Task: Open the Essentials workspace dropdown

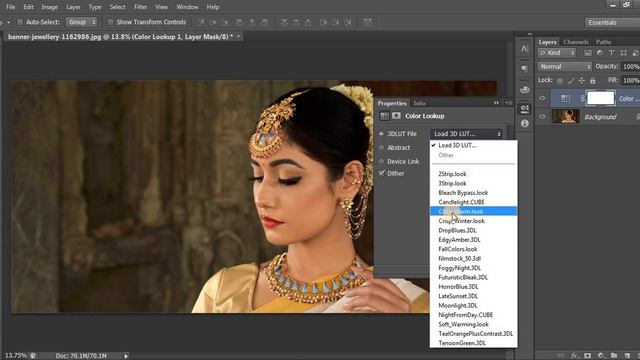Action: (612, 22)
